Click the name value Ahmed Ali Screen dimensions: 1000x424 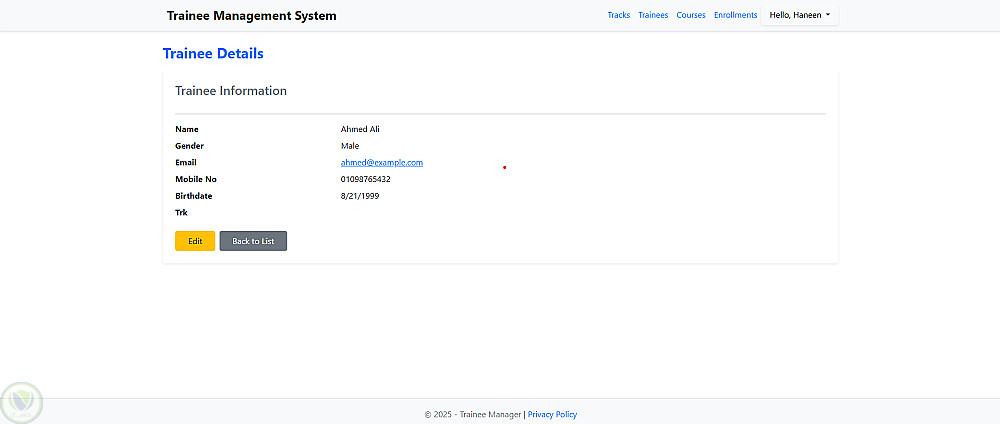tap(360, 129)
